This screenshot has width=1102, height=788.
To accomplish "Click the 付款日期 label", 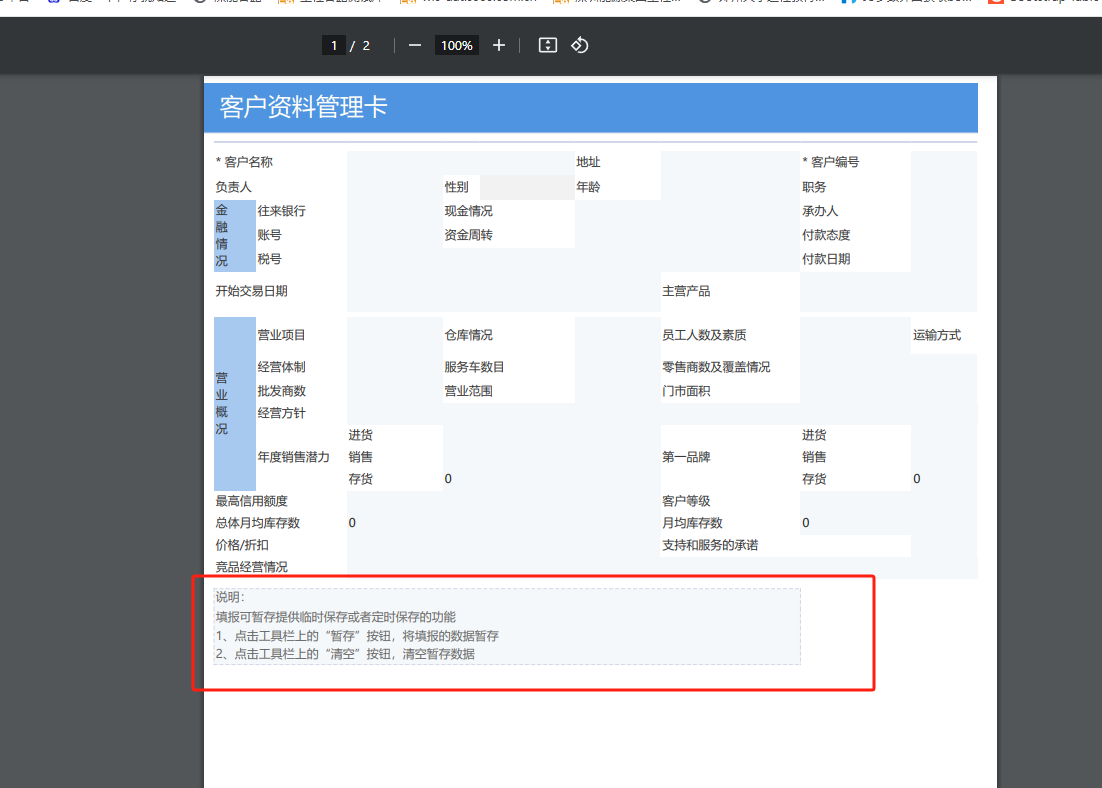I will coord(826,259).
